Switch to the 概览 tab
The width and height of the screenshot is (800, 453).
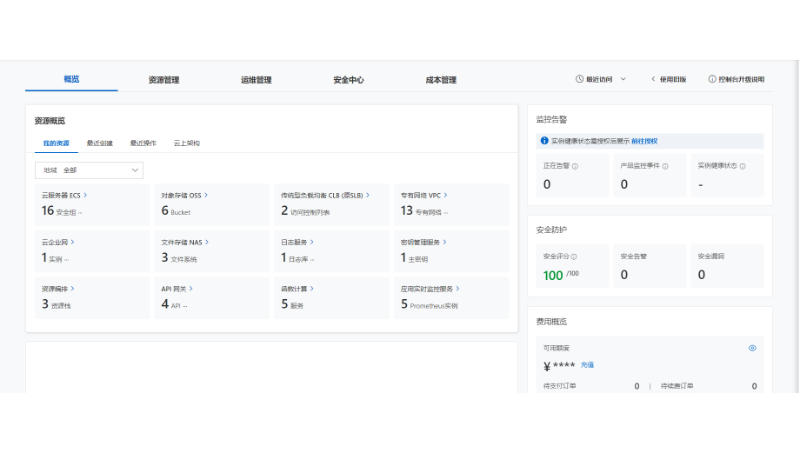pos(71,79)
